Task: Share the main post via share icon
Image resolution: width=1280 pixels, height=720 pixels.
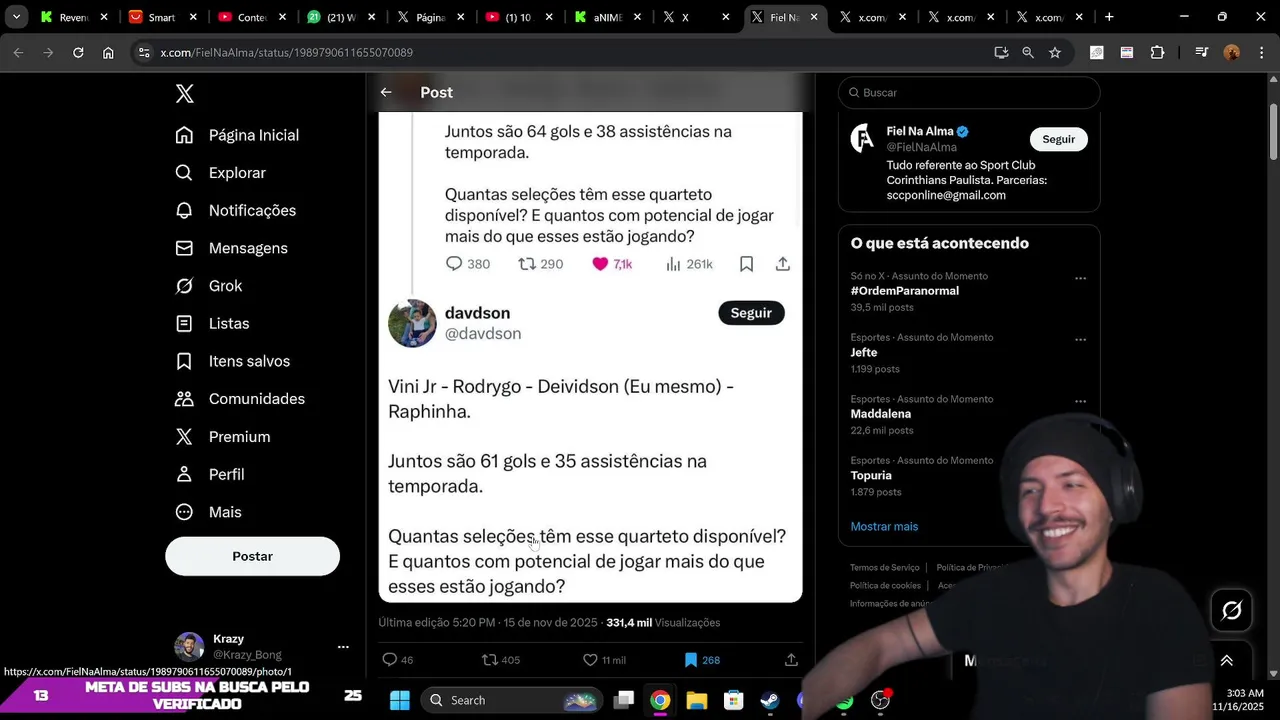Action: click(791, 660)
